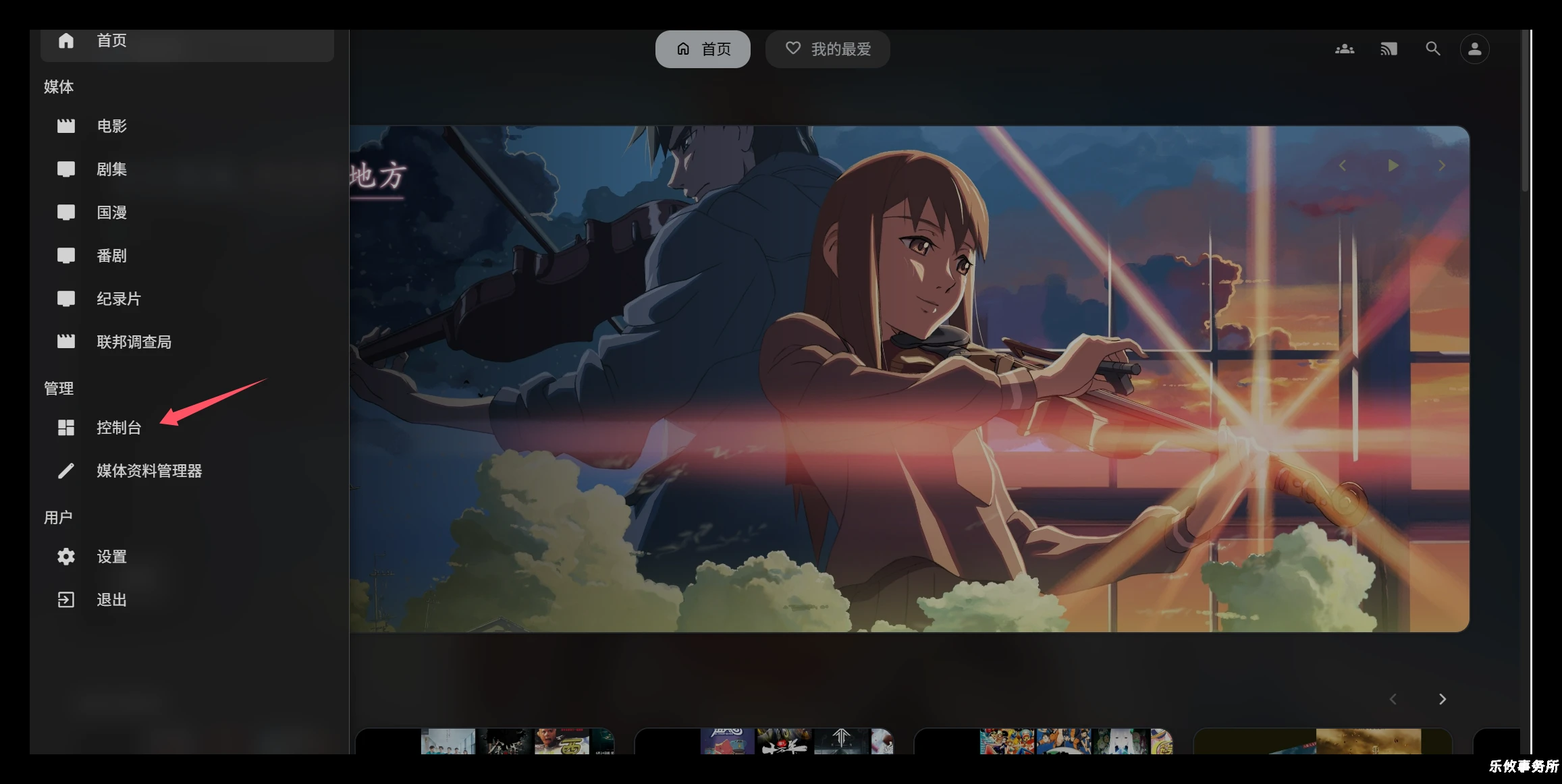Go to next banner slide
Viewport: 1562px width, 784px height.
pos(1442,166)
